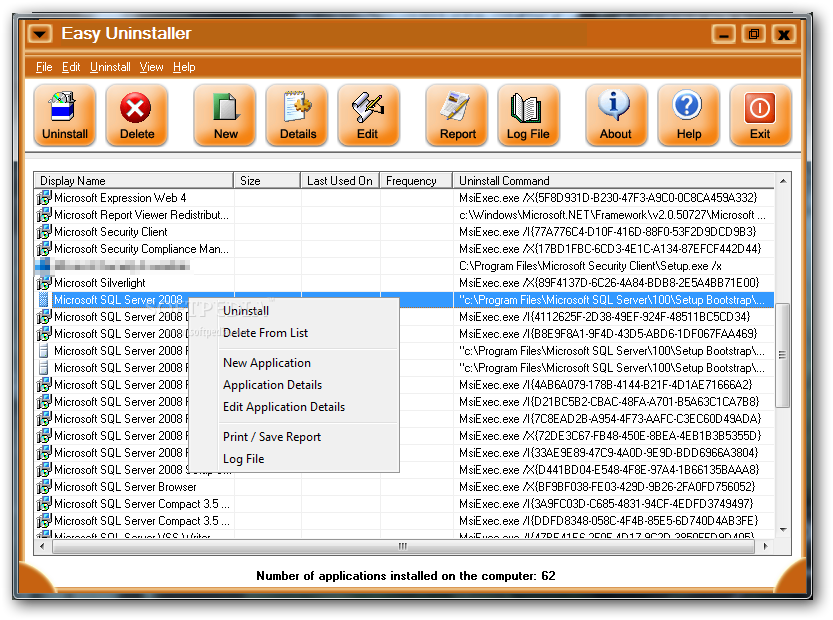Click command C:\Program Files\Microsoft Security Client\Setup.exe
833x620 pixels.
(590, 266)
